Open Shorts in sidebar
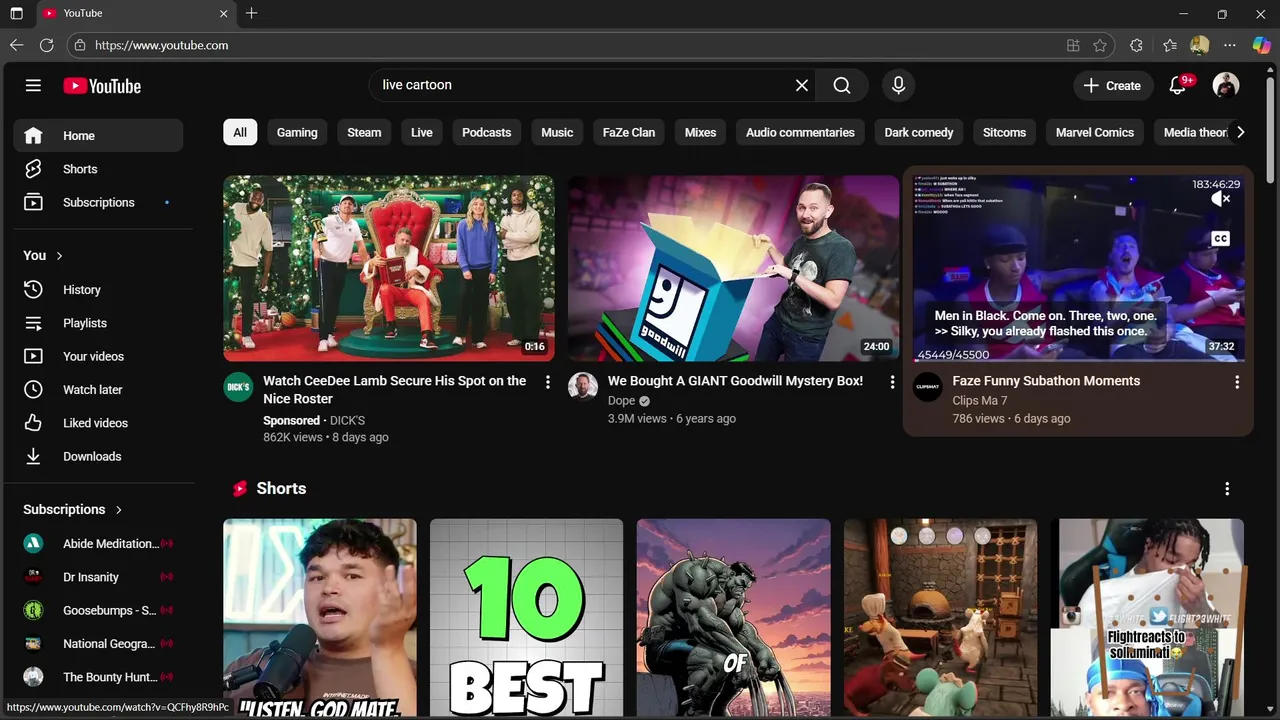1280x720 pixels. (x=98, y=169)
